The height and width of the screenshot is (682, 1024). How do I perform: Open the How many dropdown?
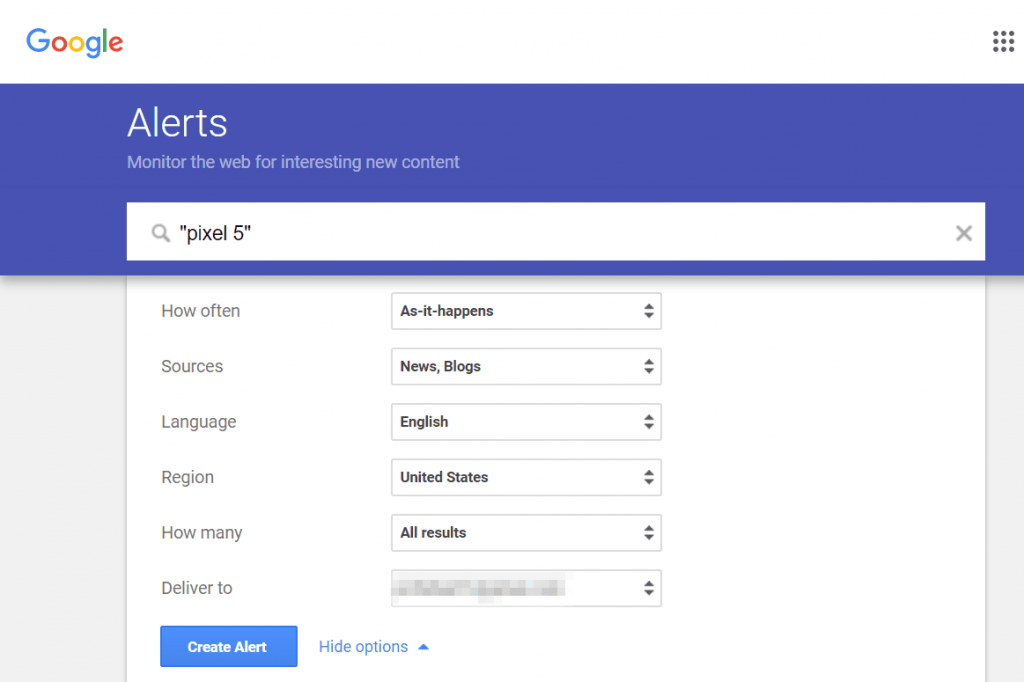click(526, 533)
